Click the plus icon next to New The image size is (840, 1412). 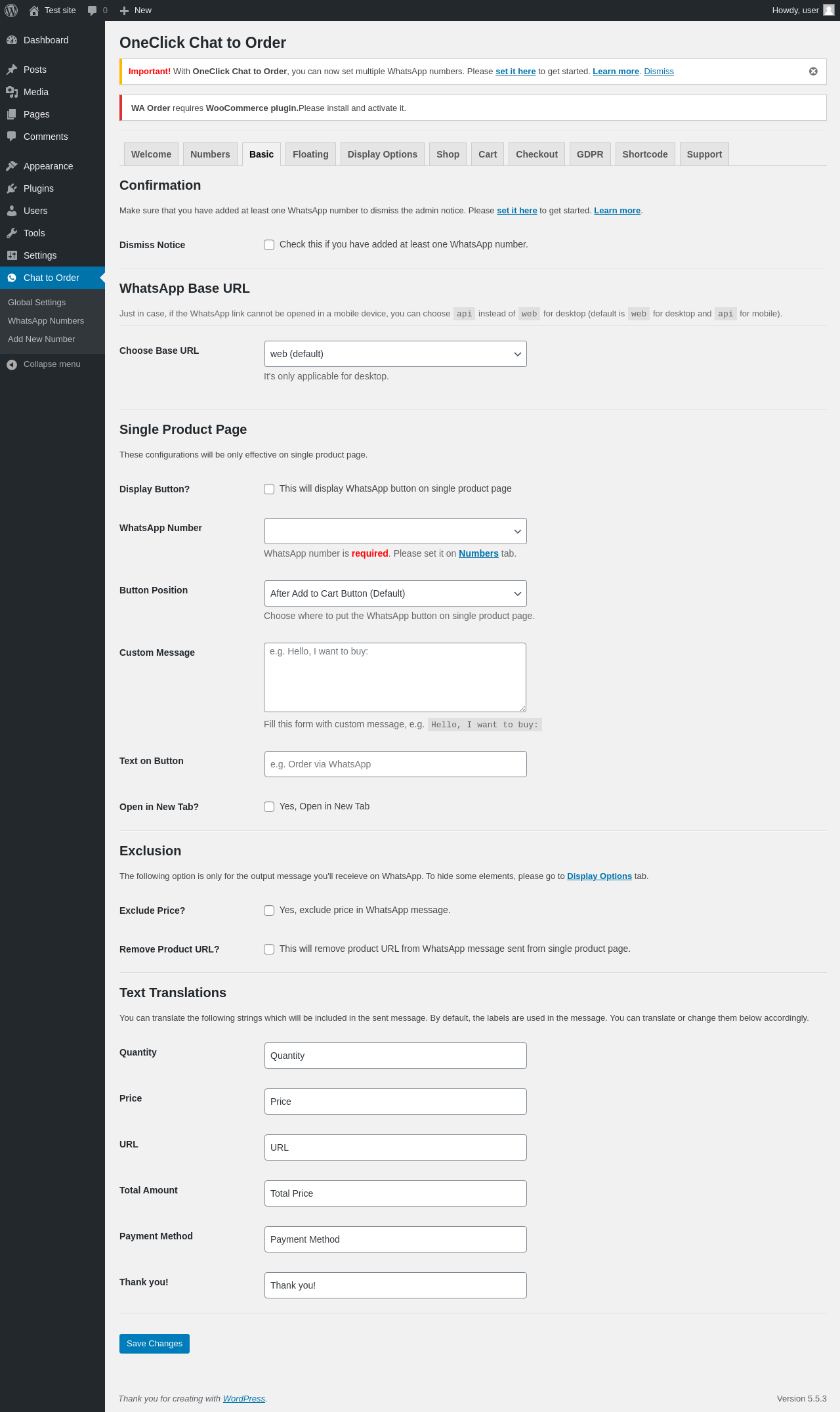click(124, 11)
